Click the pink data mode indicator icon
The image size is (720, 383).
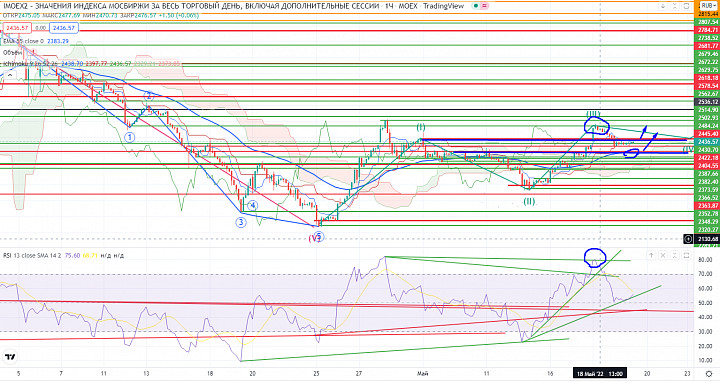pos(485,6)
